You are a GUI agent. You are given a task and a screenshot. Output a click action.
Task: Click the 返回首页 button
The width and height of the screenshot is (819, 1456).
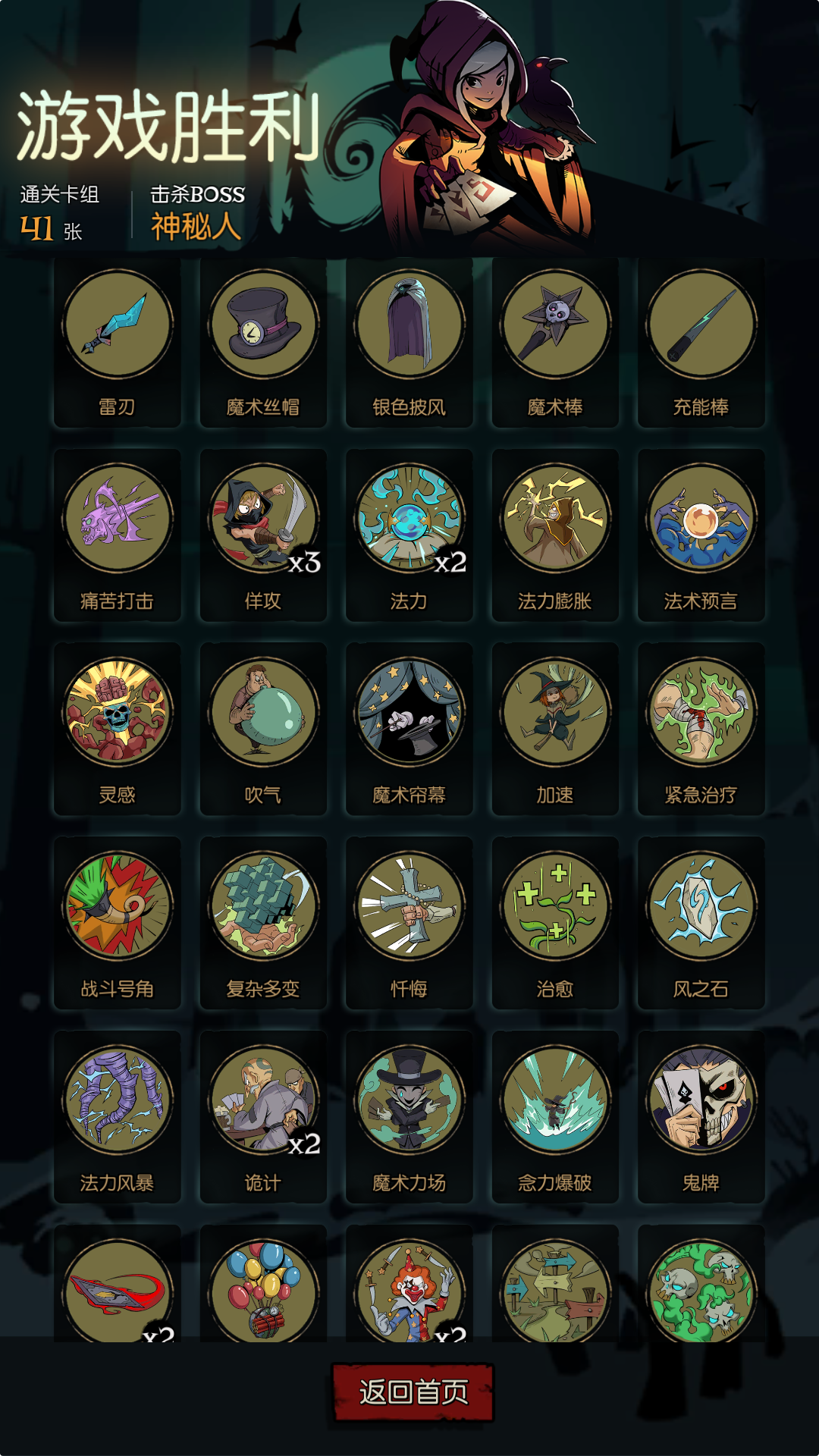(413, 1392)
